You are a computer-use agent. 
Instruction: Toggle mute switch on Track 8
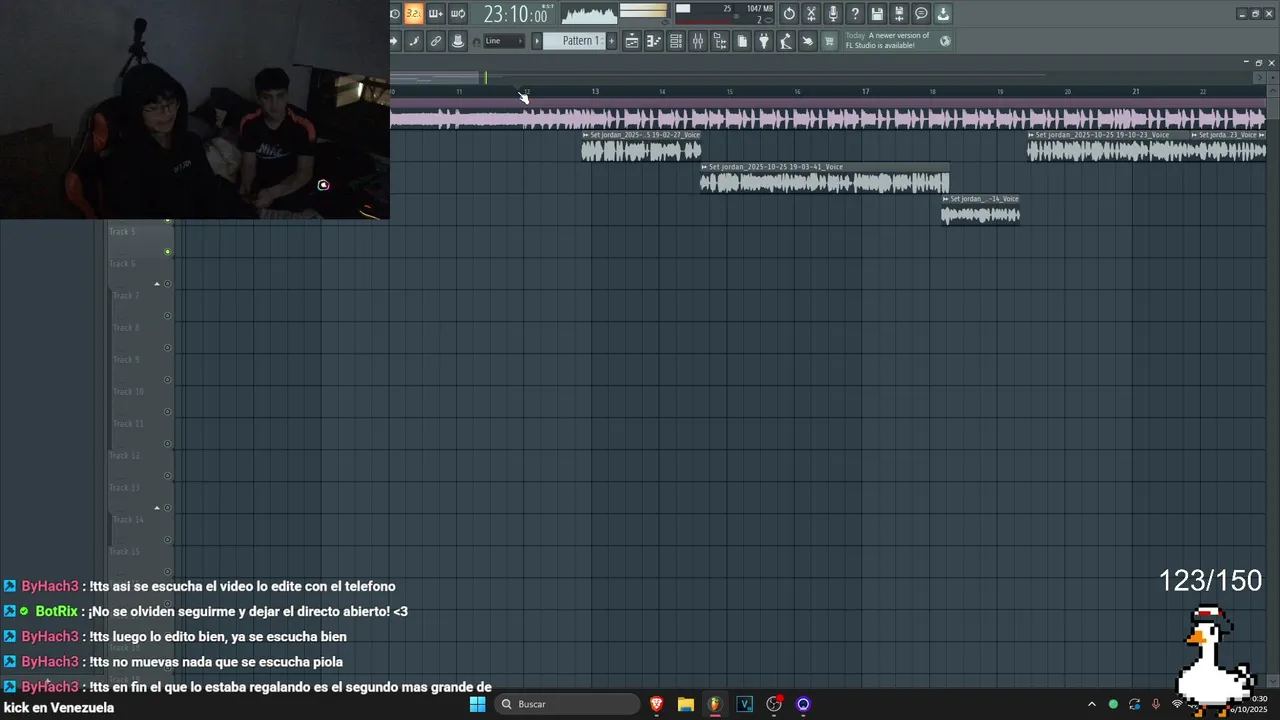point(167,348)
